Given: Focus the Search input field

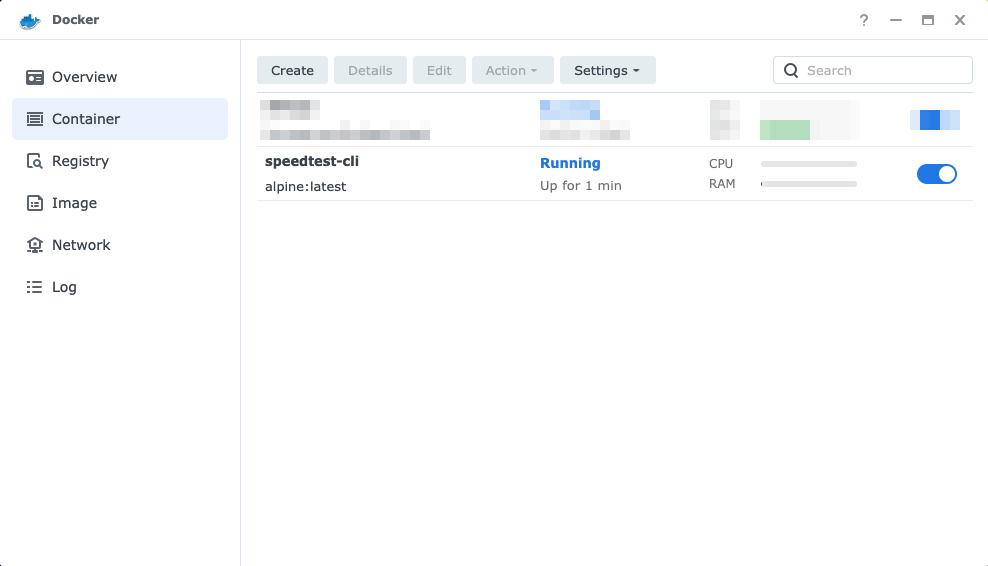Looking at the screenshot, I should coord(873,70).
